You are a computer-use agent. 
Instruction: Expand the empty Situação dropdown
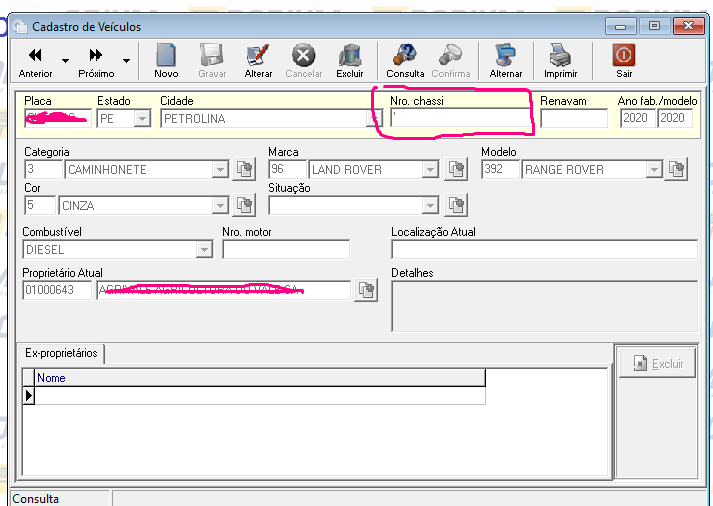click(x=430, y=205)
